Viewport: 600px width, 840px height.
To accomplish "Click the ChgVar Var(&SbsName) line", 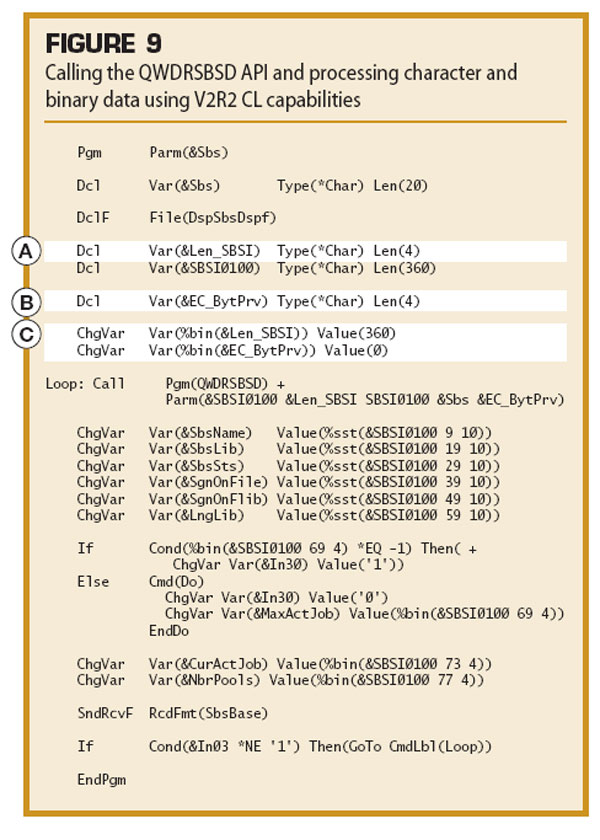I will [284, 432].
